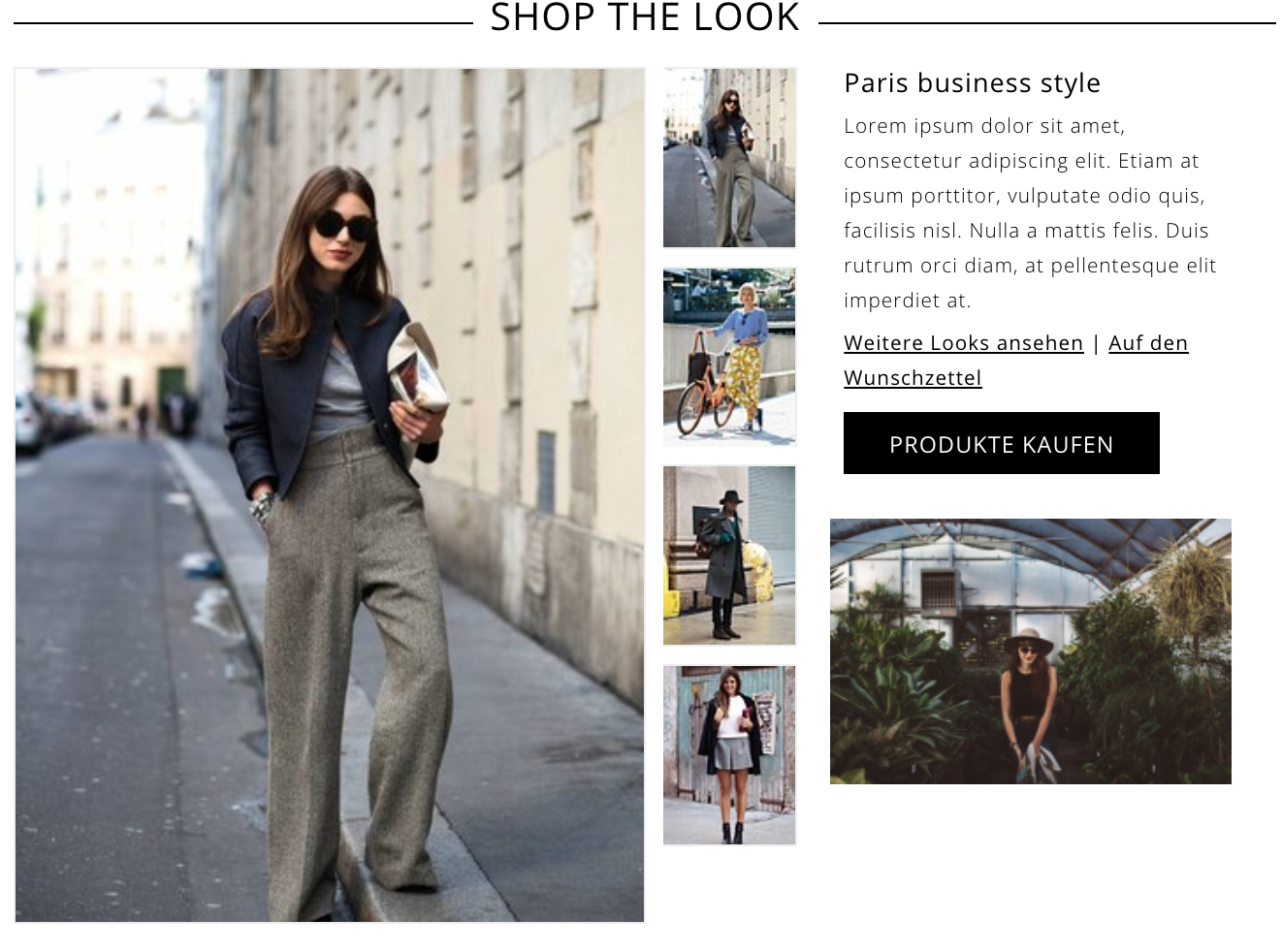
Task: Select thumbnail of woman with orange bicycle
Action: (x=729, y=357)
